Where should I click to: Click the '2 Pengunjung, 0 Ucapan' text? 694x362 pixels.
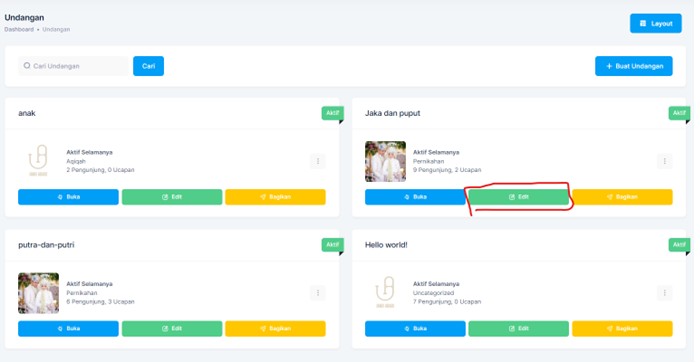pos(100,170)
